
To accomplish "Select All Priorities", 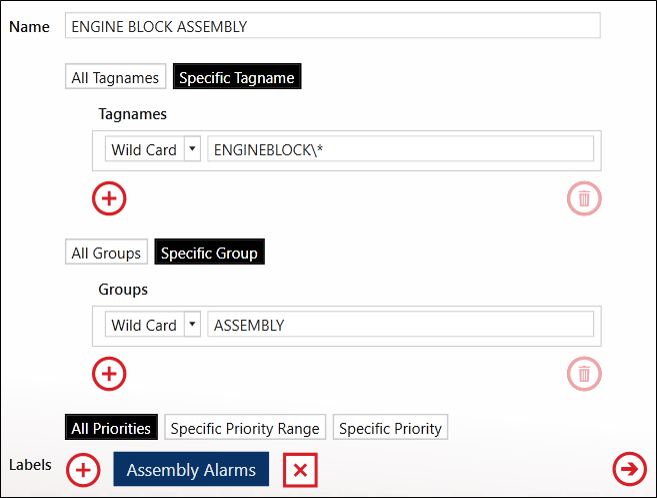I will coord(111,427).
